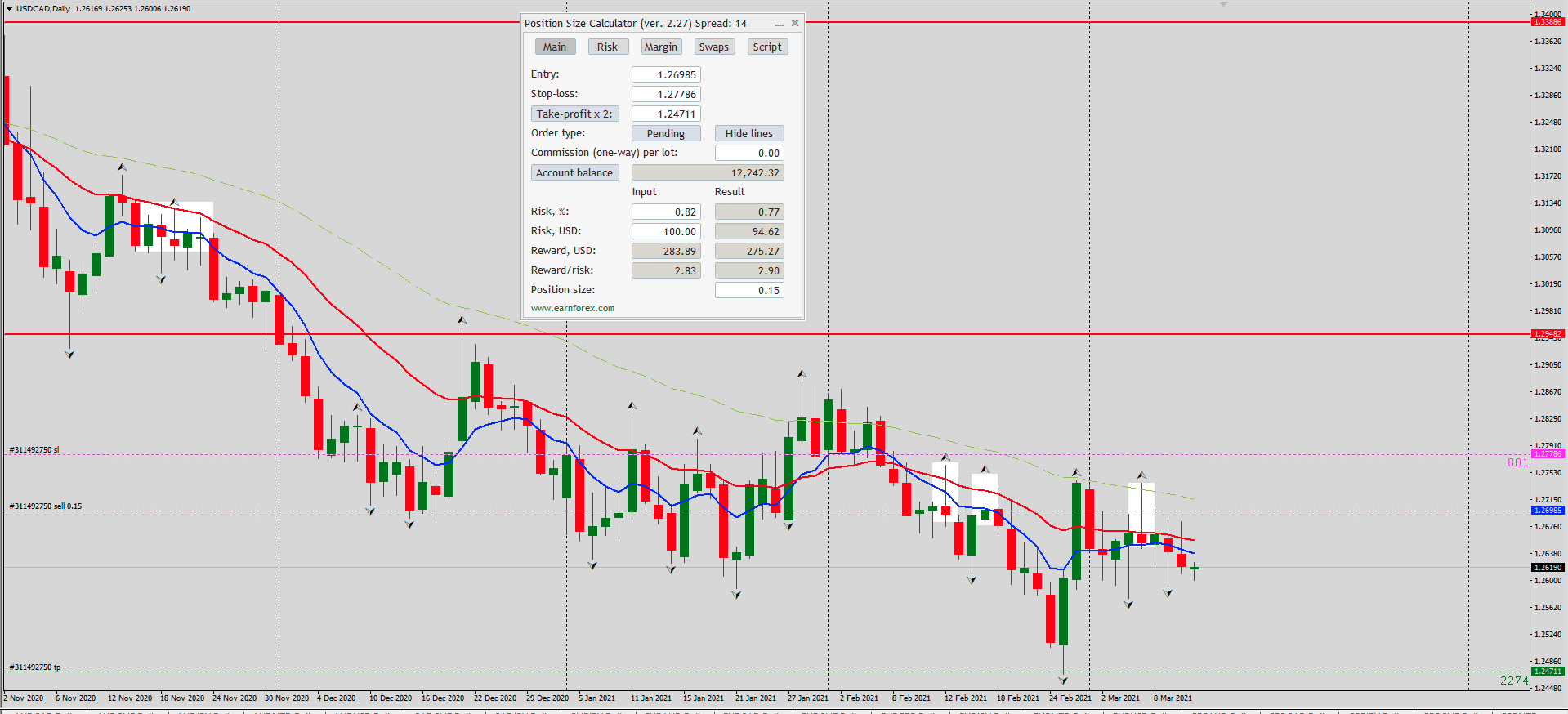Open the Margin tab
This screenshot has height=714, width=1568.
(x=661, y=47)
